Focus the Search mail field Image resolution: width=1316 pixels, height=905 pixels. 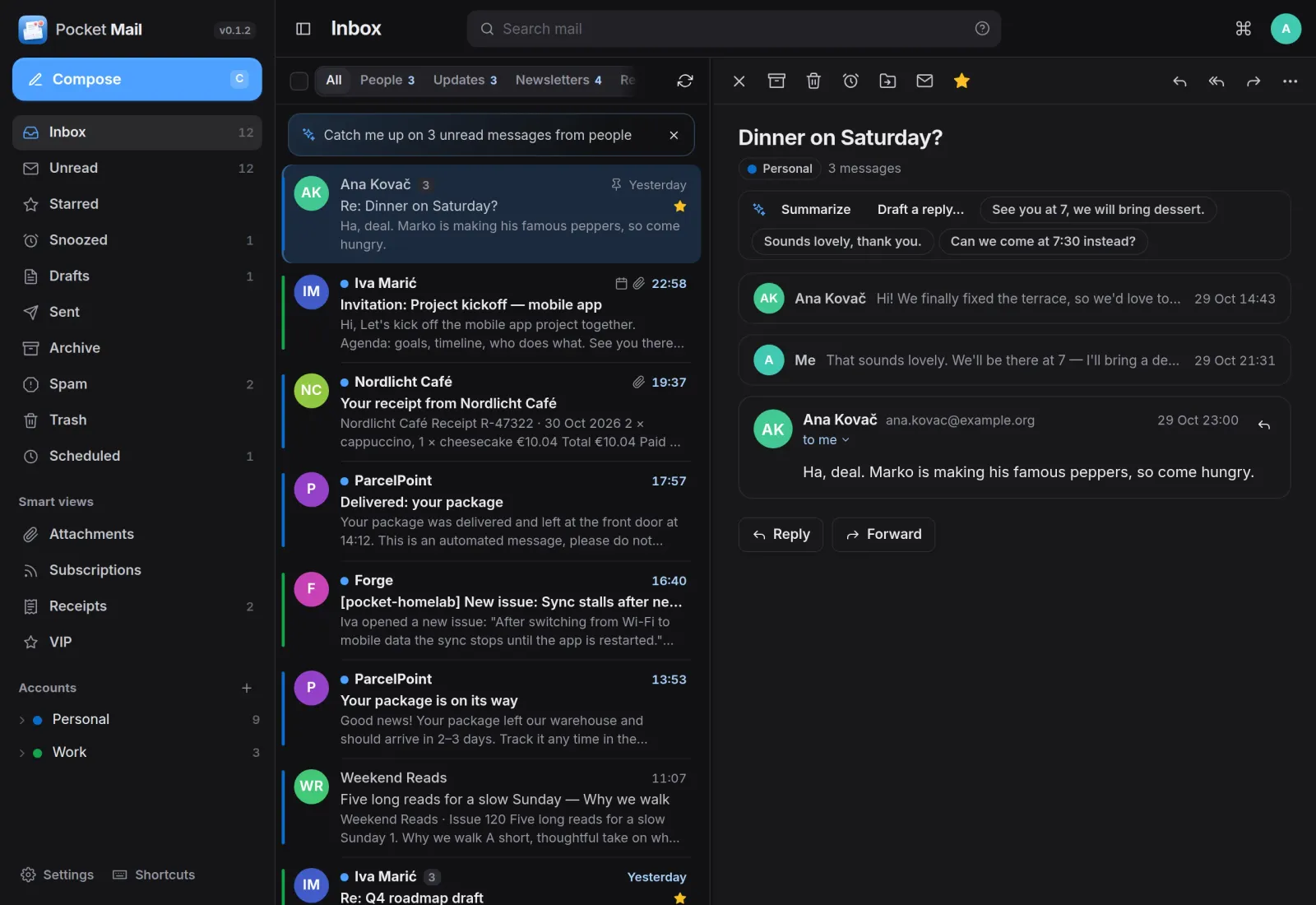point(734,29)
